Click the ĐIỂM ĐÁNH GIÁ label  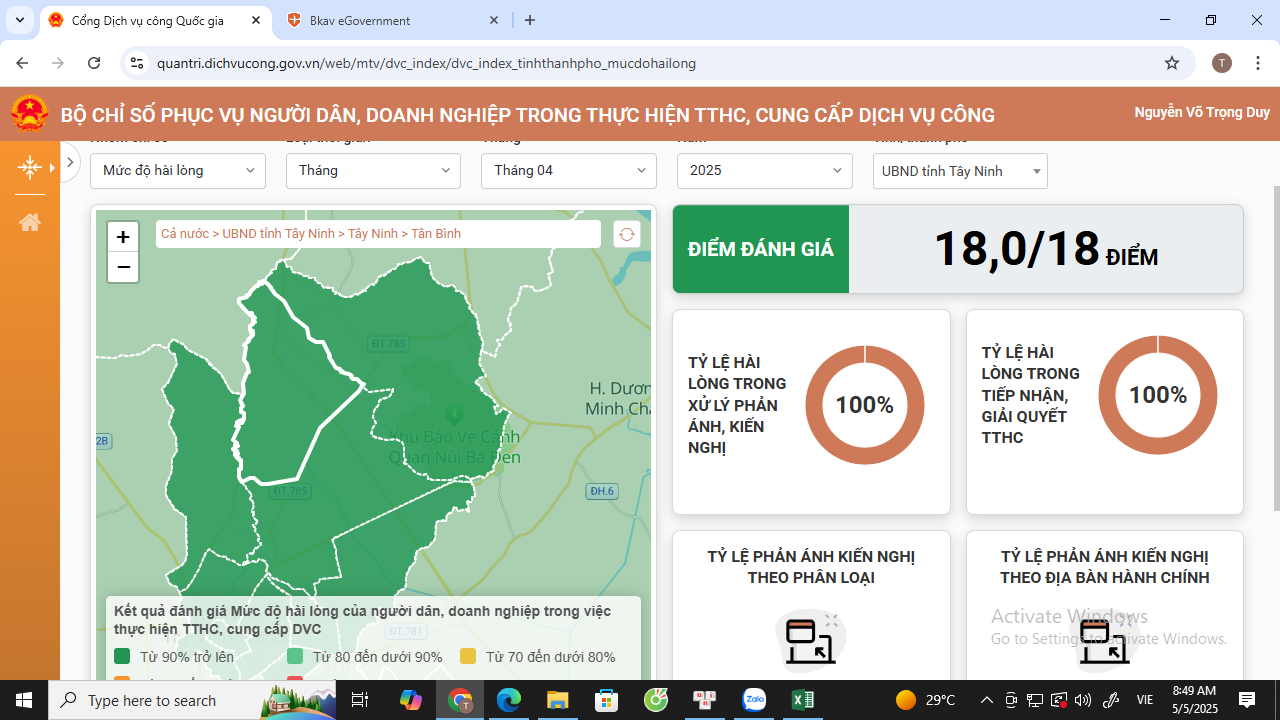[761, 249]
